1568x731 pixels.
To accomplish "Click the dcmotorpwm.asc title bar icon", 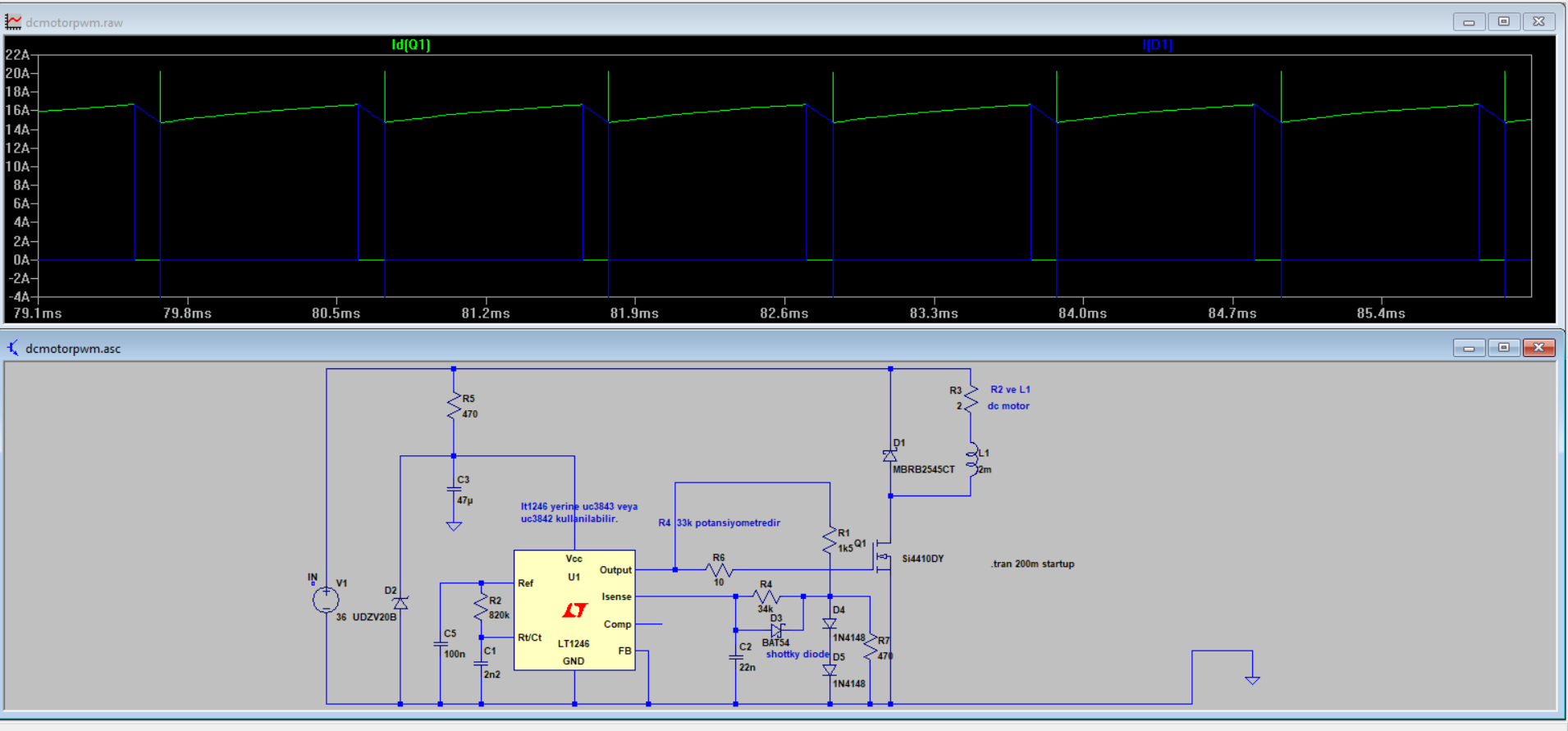I will pos(13,348).
